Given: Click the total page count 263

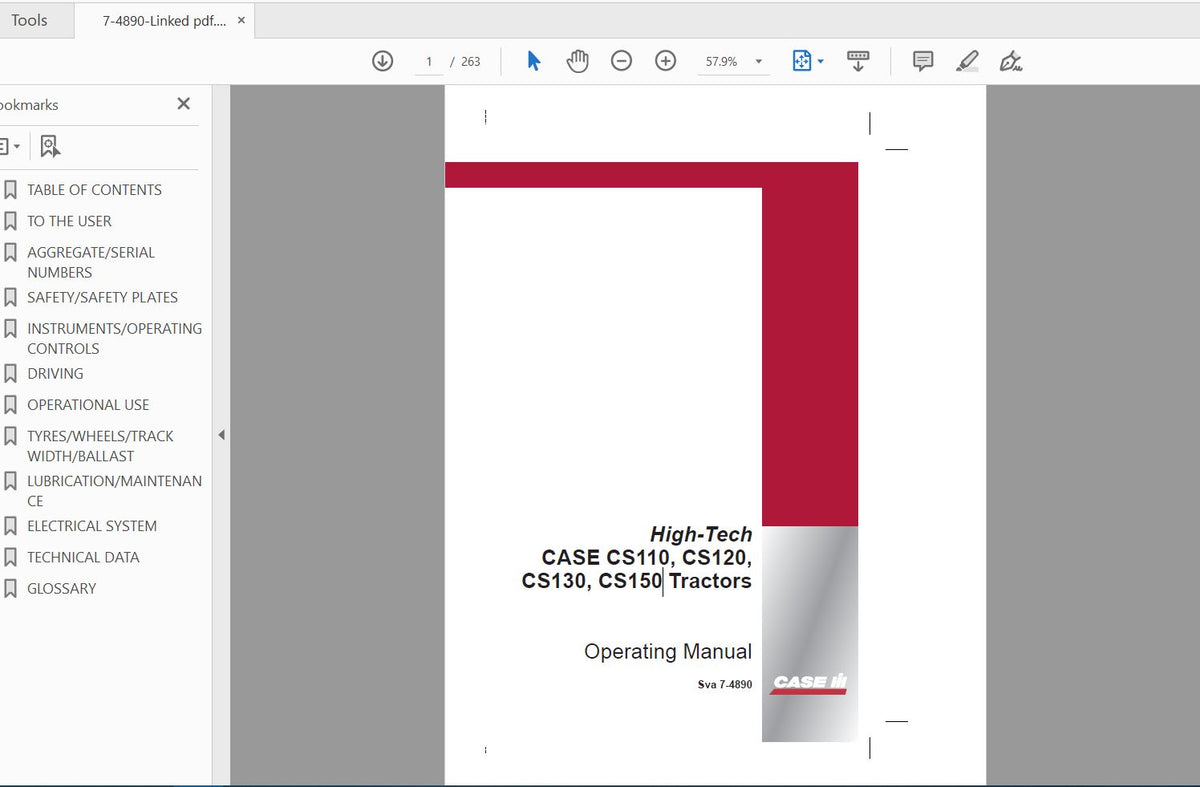Looking at the screenshot, I should [471, 62].
